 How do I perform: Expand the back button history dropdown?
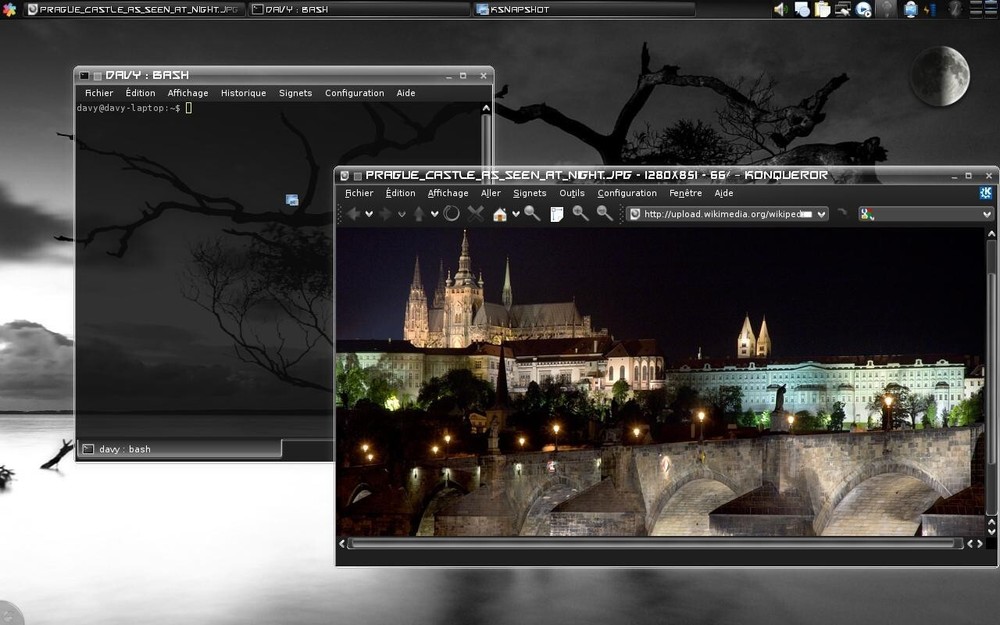coord(370,213)
